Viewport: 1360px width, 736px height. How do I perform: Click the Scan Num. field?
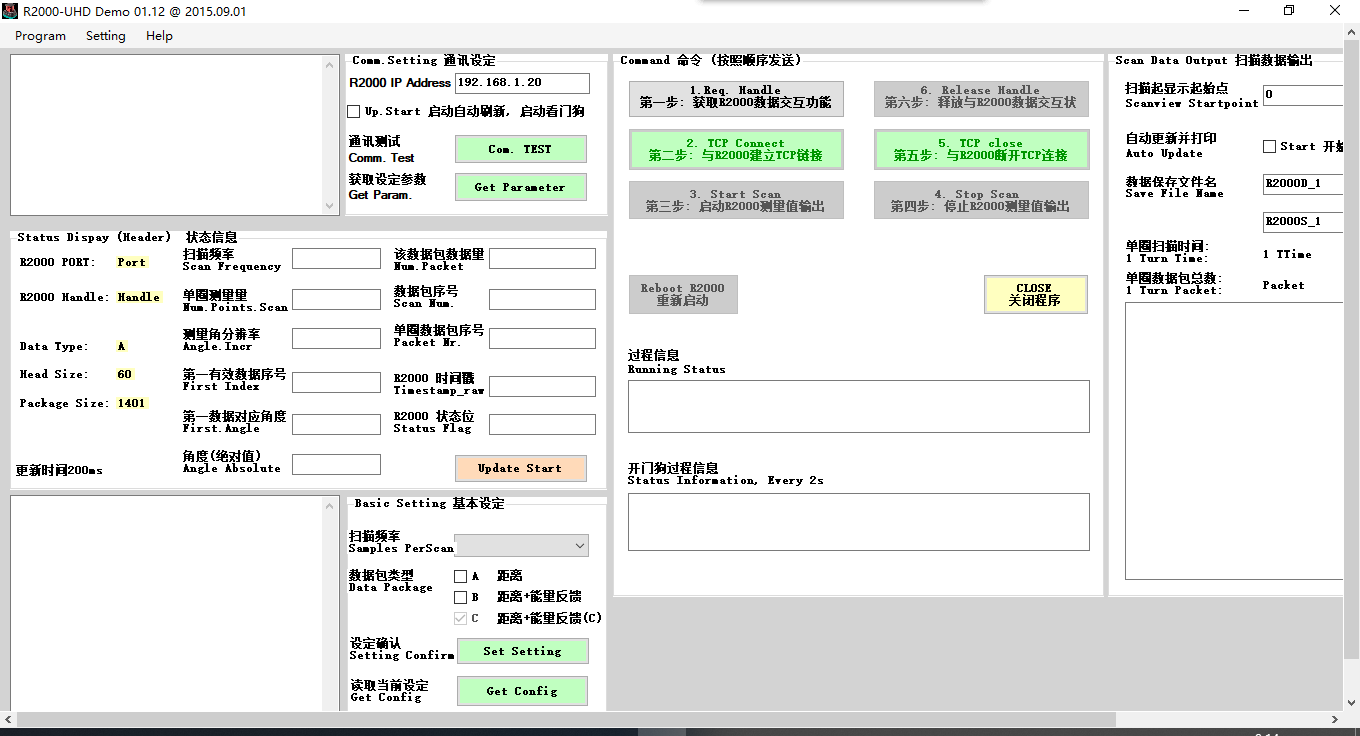point(542,299)
